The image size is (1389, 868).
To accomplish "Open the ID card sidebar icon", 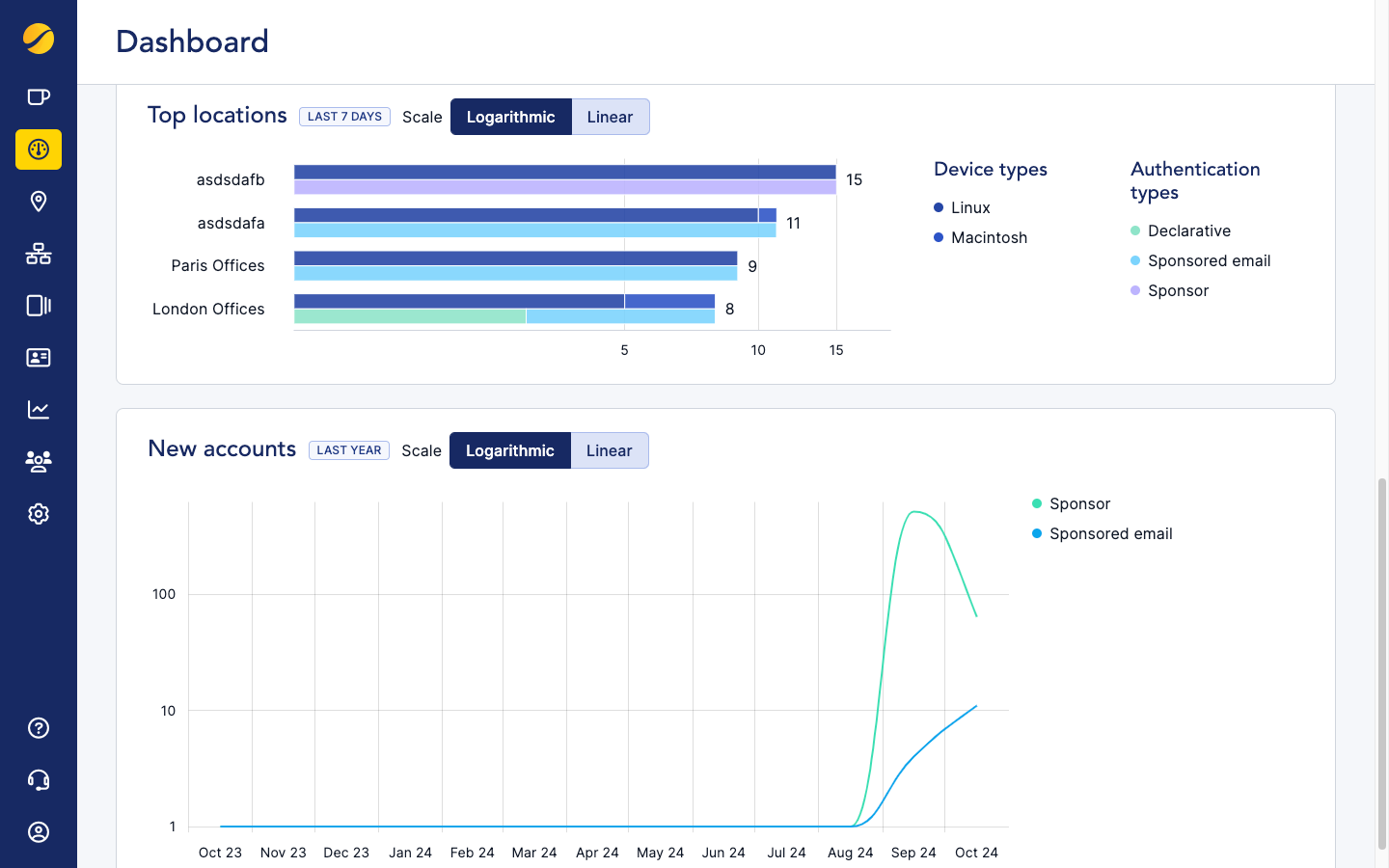I will 39,358.
